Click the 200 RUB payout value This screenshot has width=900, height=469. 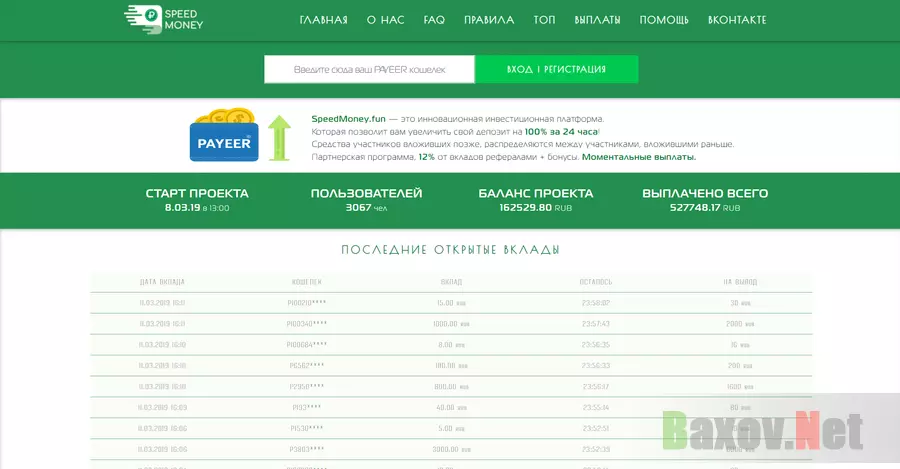(x=740, y=366)
